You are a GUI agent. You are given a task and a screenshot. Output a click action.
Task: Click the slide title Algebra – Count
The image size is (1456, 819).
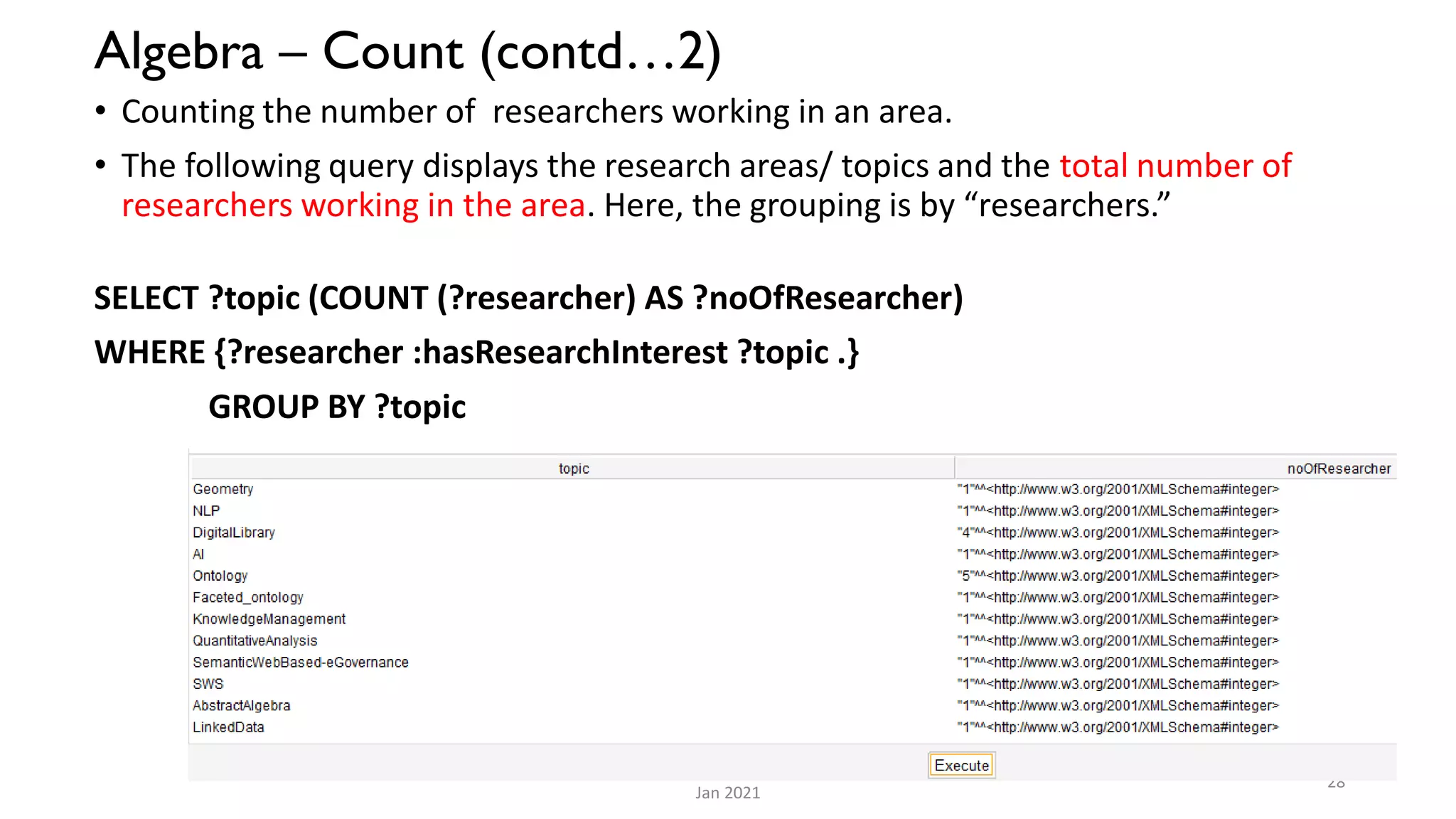pyautogui.click(x=407, y=53)
